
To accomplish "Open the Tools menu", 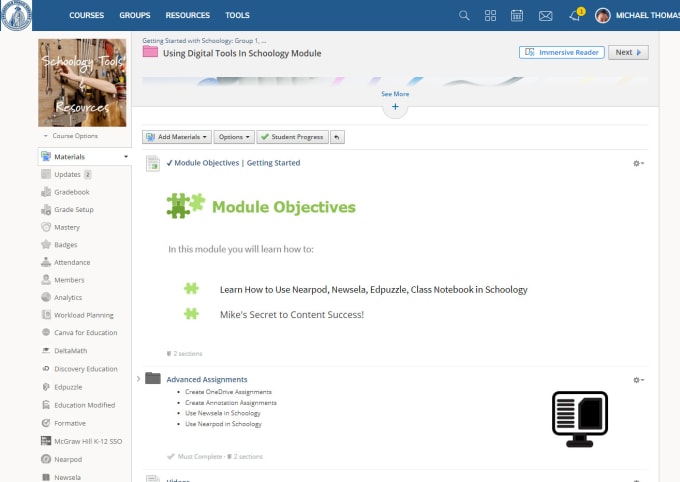I will point(237,15).
